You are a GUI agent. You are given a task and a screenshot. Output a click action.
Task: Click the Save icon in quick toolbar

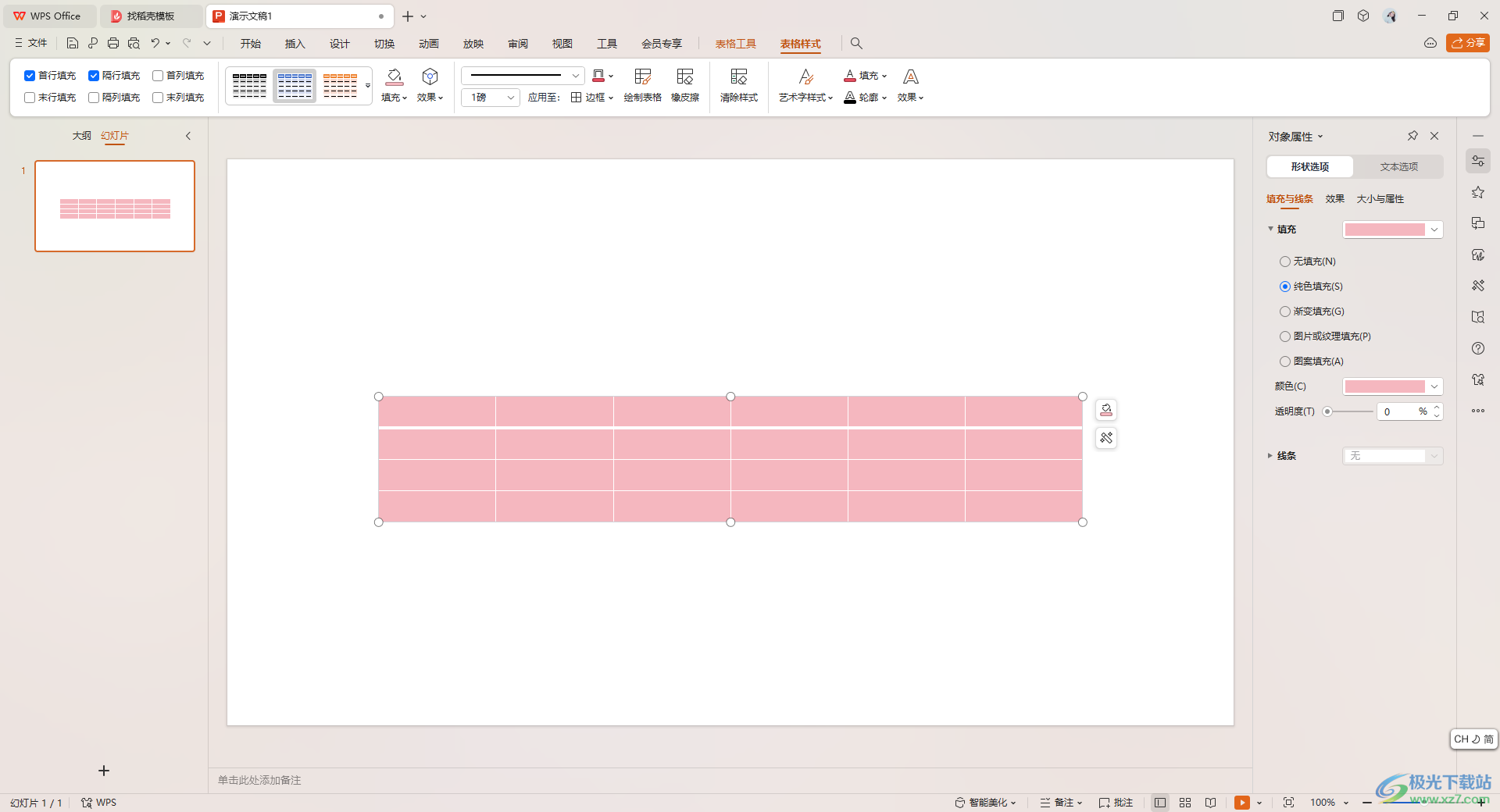pyautogui.click(x=72, y=43)
